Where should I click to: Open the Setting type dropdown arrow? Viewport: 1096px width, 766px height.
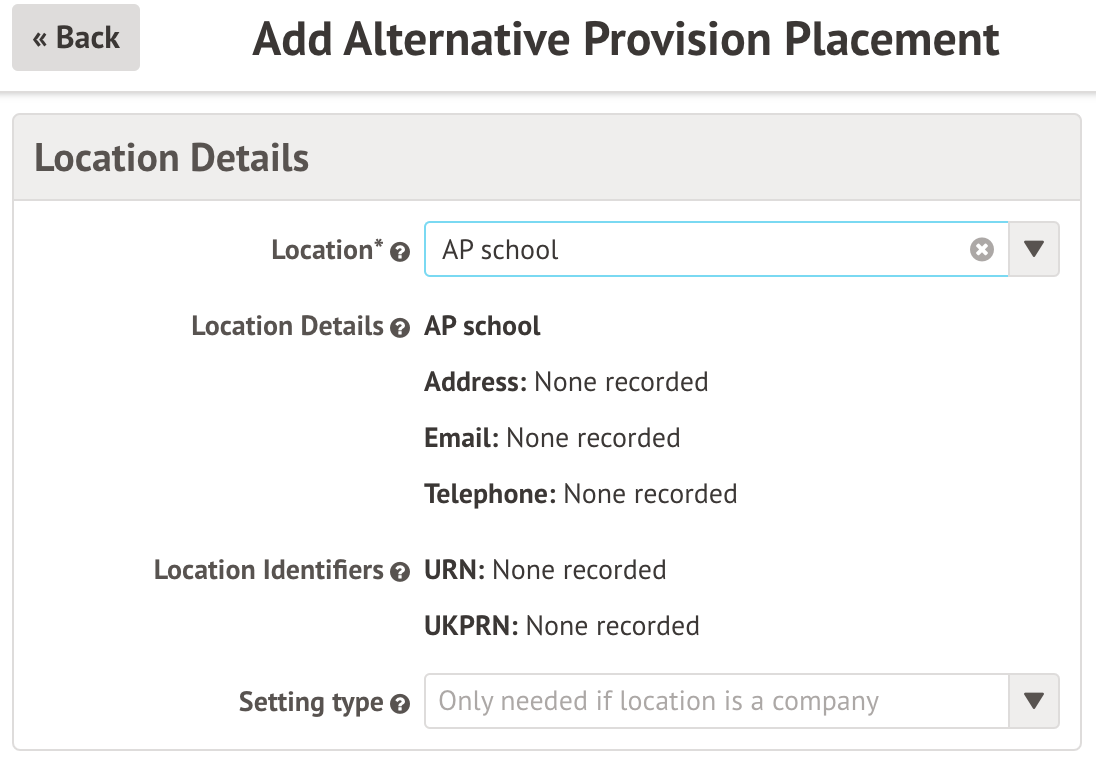click(1034, 701)
